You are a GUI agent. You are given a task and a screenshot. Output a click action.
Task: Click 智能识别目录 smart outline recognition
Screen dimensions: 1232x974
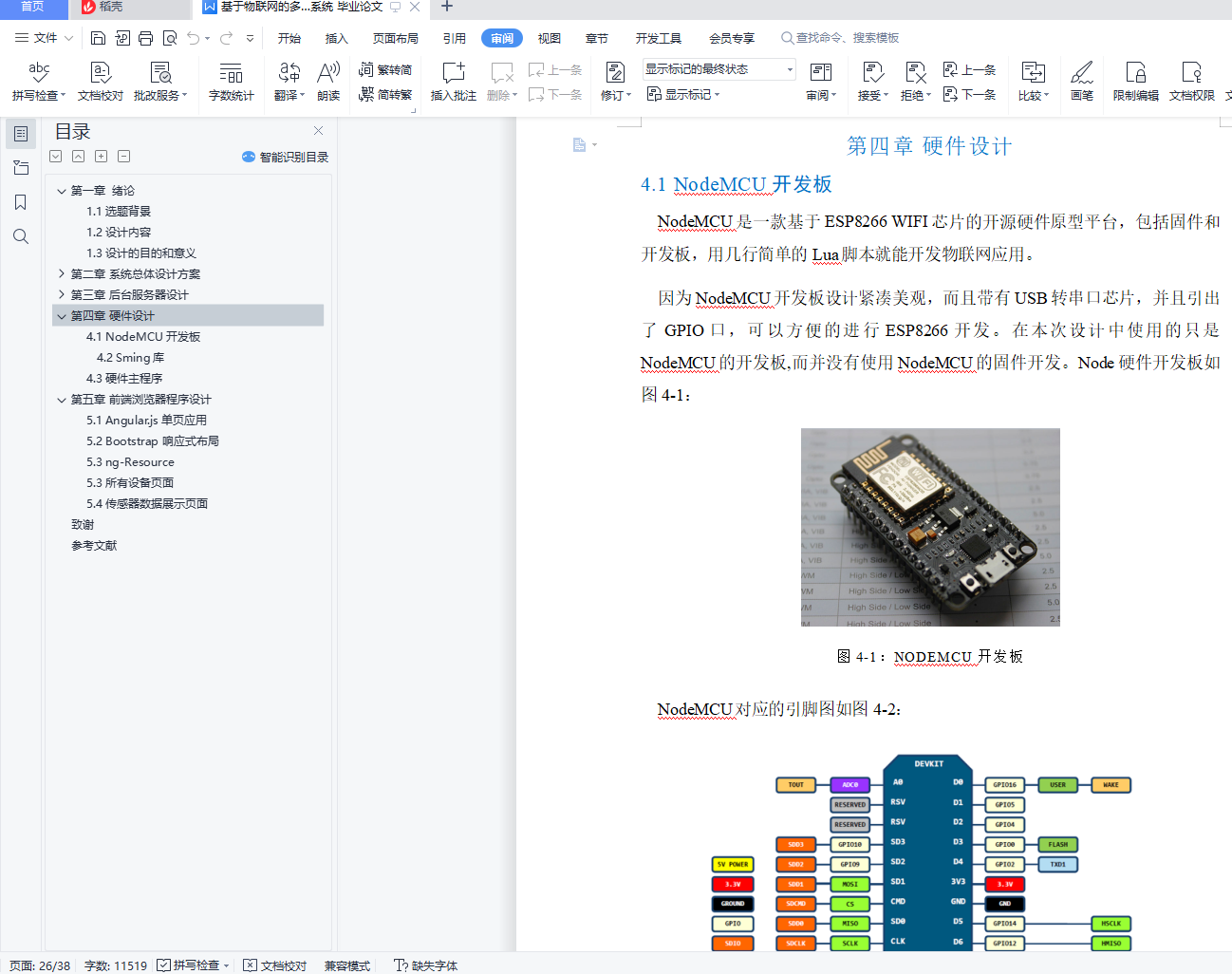[285, 157]
